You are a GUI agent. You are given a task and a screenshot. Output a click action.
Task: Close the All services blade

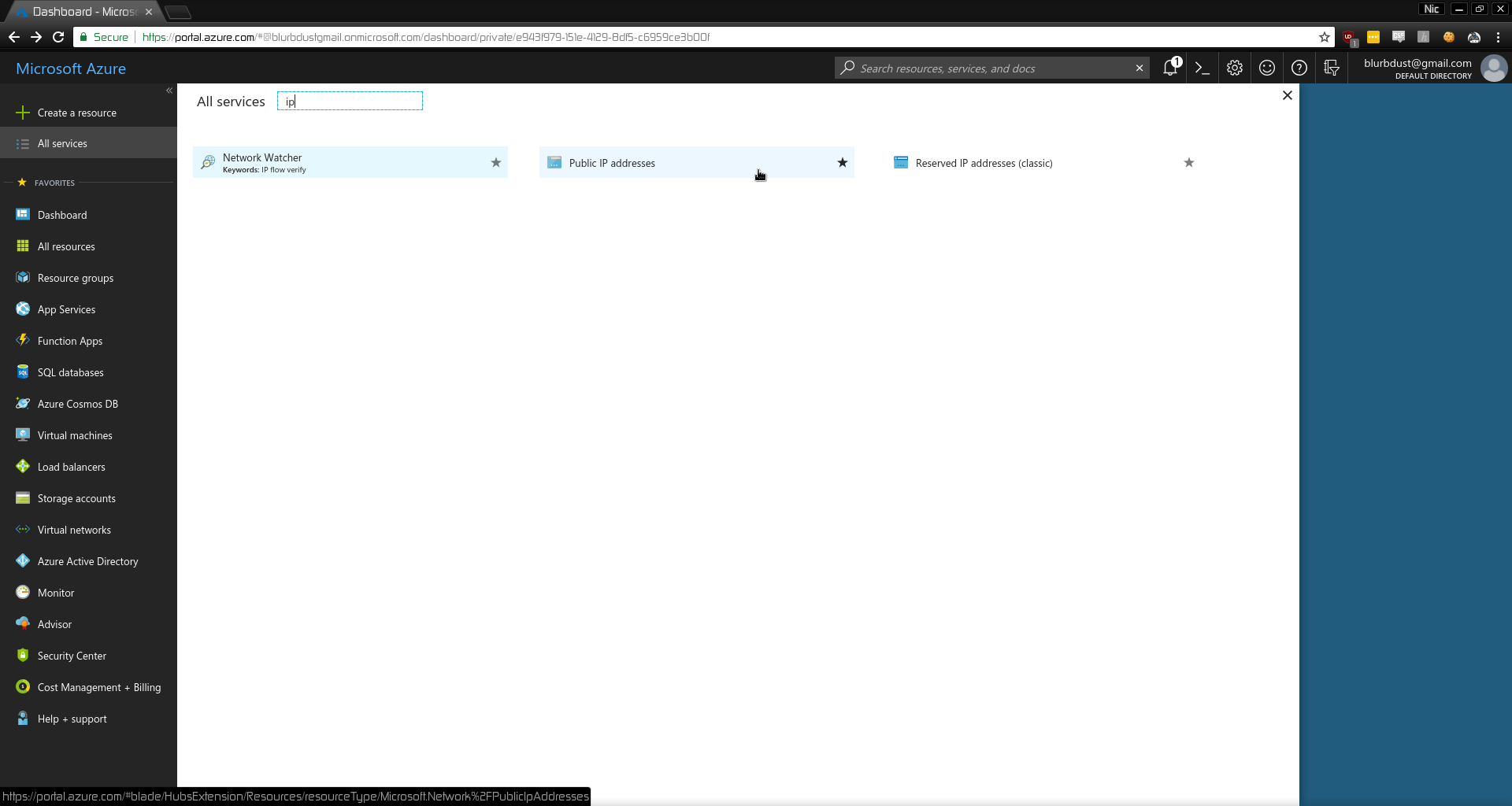[1287, 95]
